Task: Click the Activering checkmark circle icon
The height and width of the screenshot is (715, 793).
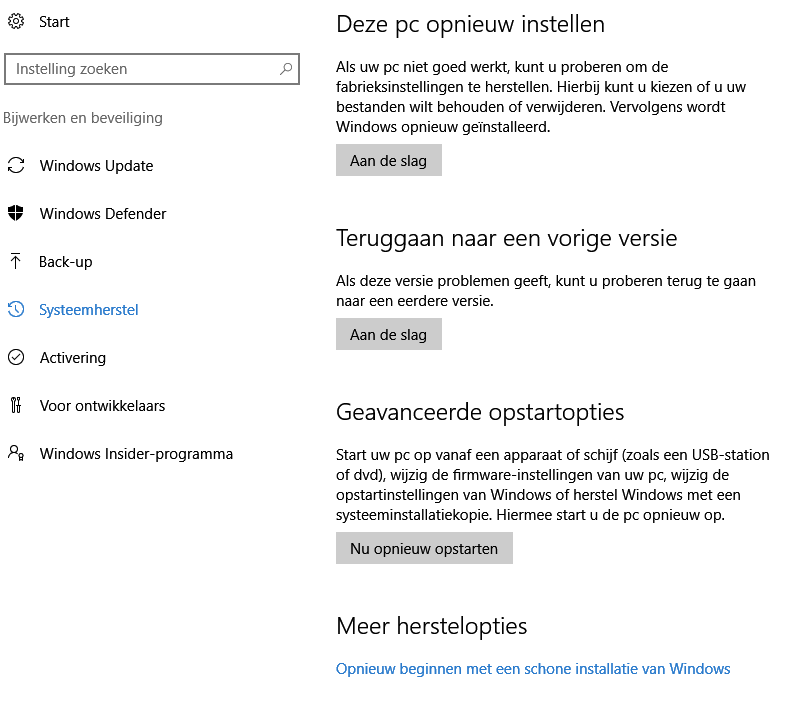Action: [x=16, y=358]
